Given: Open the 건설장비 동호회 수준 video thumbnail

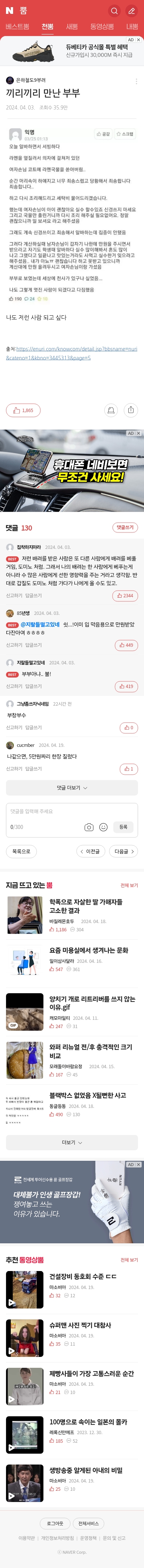Looking at the screenshot, I should [25, 1290].
